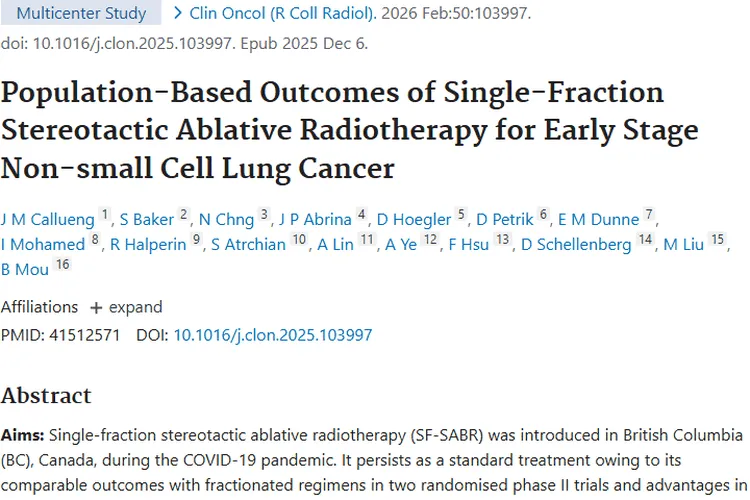This screenshot has width=750, height=500.
Task: Click author B Mou's name
Action: [x=26, y=270]
